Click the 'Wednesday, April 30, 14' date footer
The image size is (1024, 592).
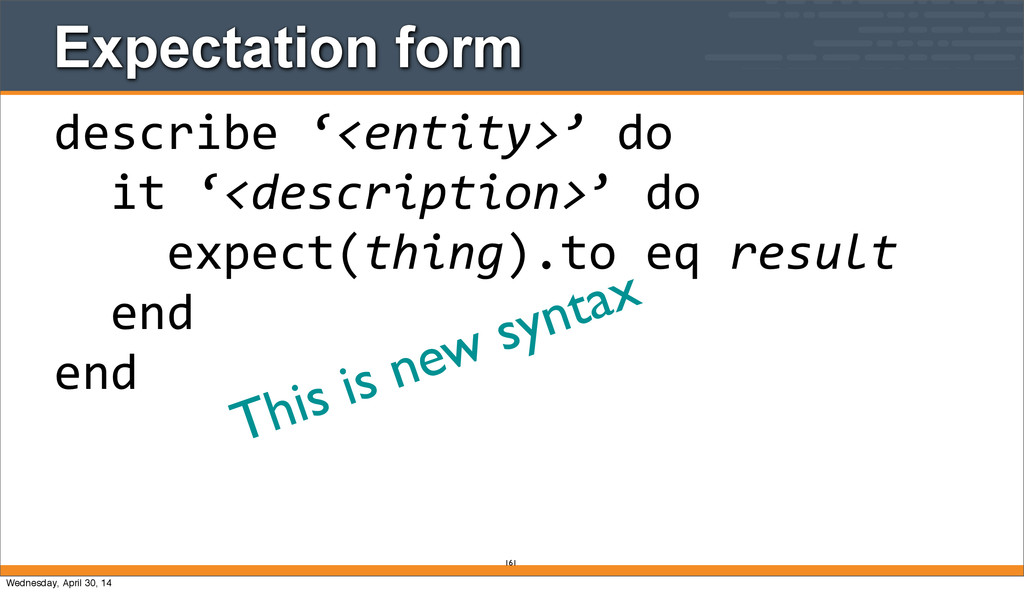point(59,582)
